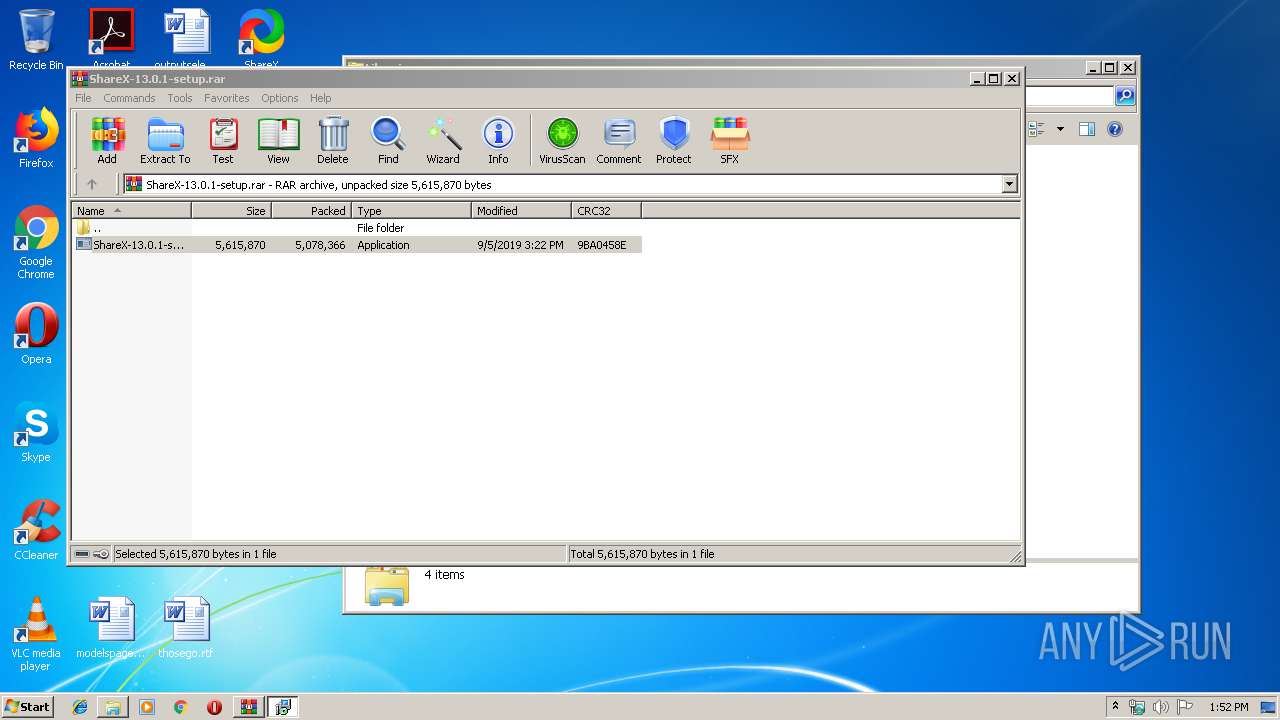Click the 5,078,366 packed size cell
The height and width of the screenshot is (720, 1280).
(x=320, y=245)
